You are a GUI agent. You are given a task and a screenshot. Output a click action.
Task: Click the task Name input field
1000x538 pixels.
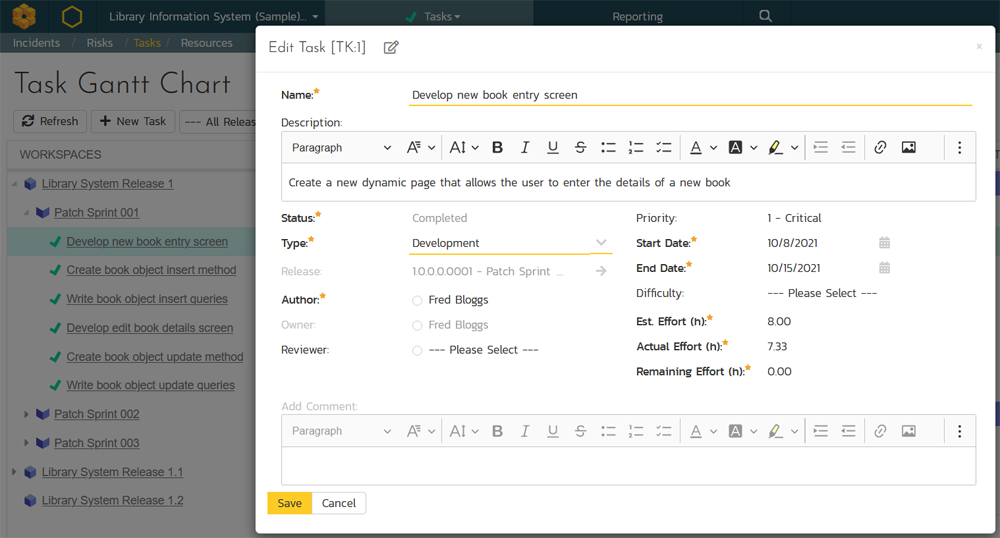pos(690,95)
